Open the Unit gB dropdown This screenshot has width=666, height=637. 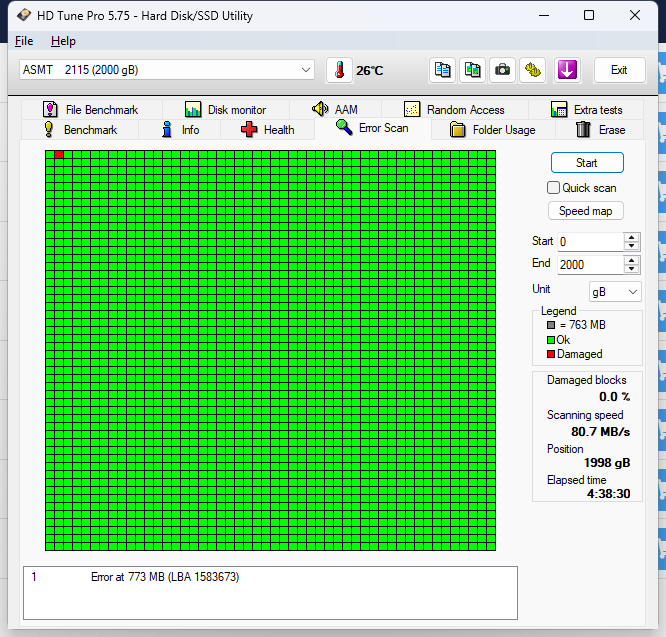(x=615, y=292)
